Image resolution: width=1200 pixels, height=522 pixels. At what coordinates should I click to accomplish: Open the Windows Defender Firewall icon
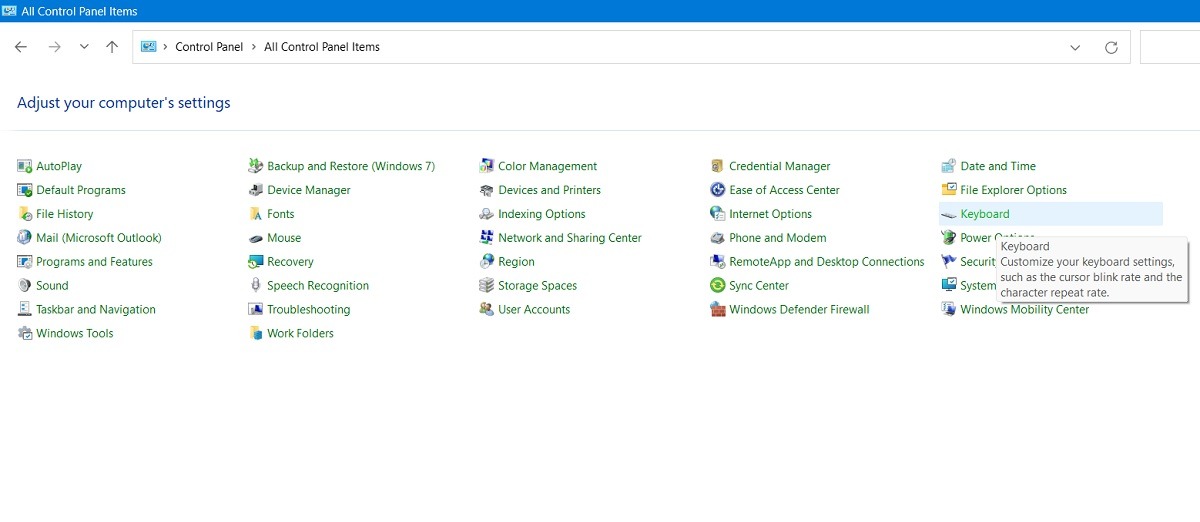718,310
